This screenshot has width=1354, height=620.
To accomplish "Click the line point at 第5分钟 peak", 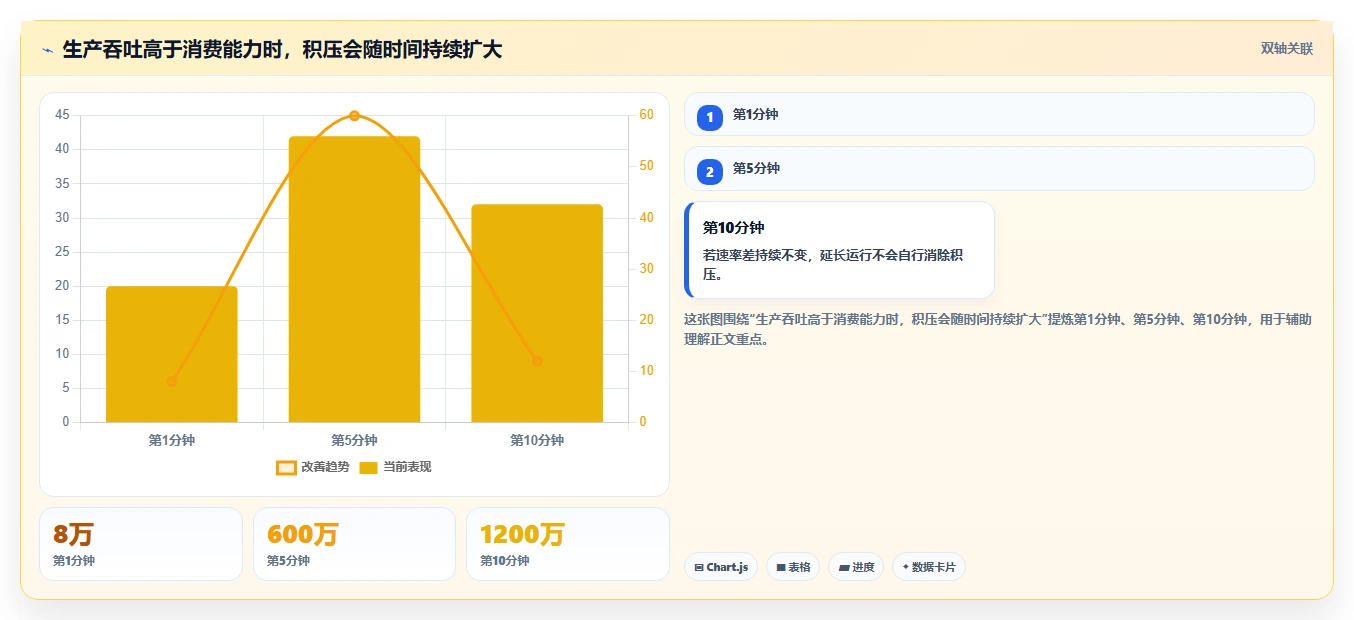I will point(354,116).
